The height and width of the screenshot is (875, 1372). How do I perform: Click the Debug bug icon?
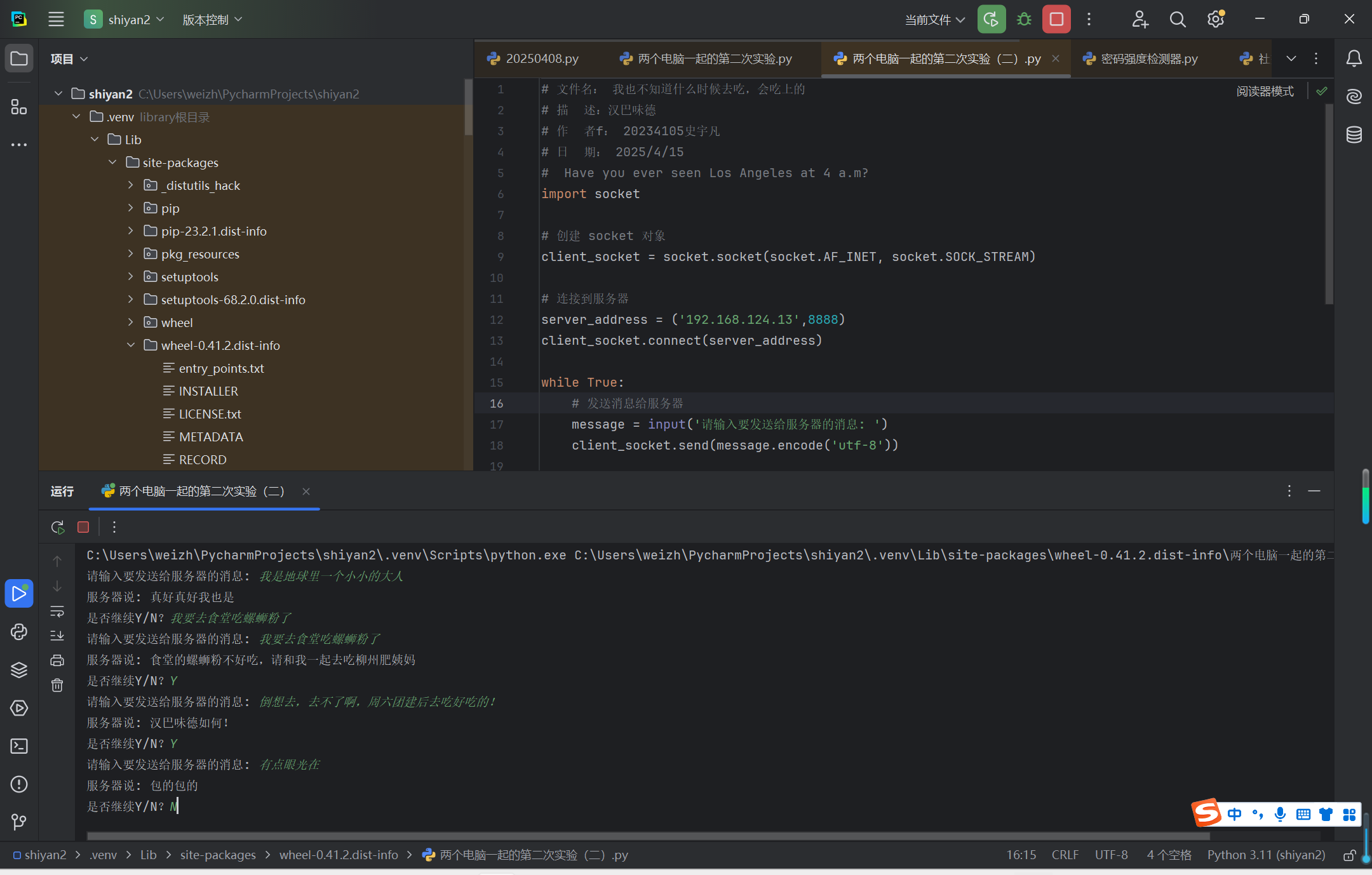(1024, 20)
